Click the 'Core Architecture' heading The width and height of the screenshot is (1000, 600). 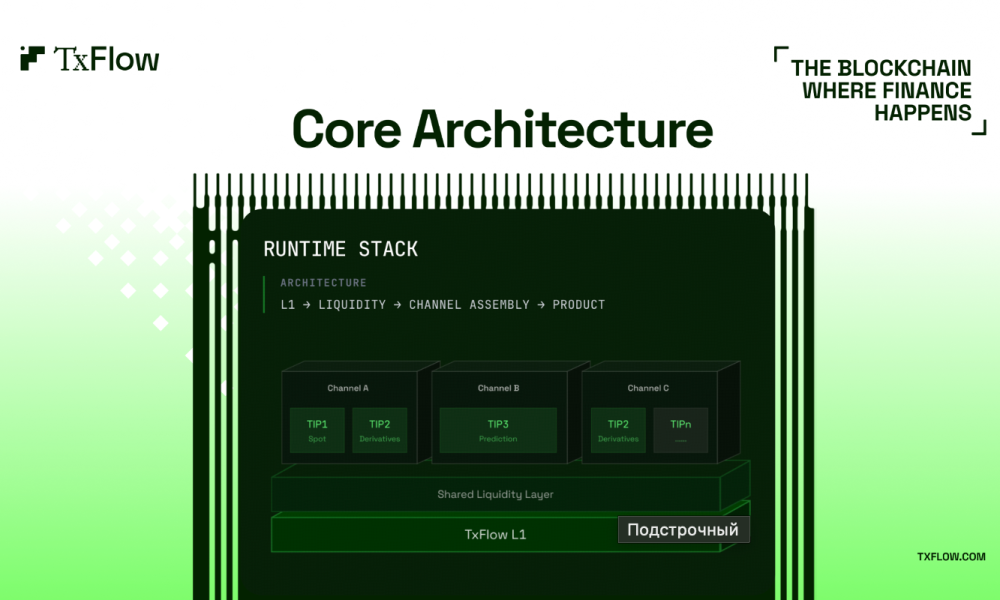(503, 129)
